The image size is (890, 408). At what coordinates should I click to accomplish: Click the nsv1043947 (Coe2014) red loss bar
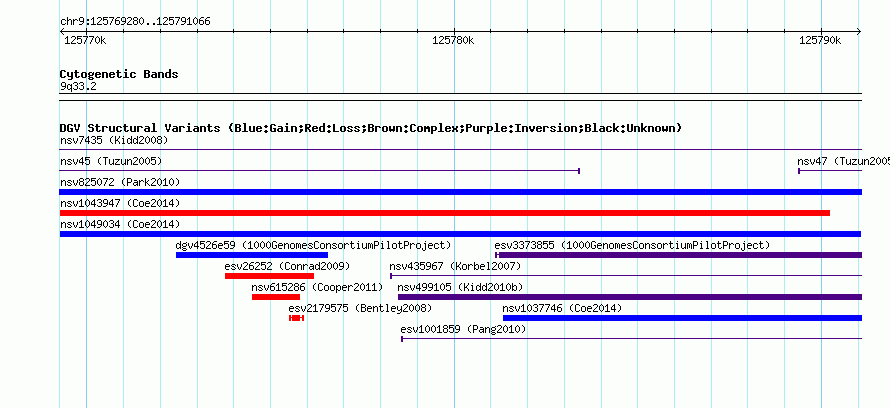[444, 213]
